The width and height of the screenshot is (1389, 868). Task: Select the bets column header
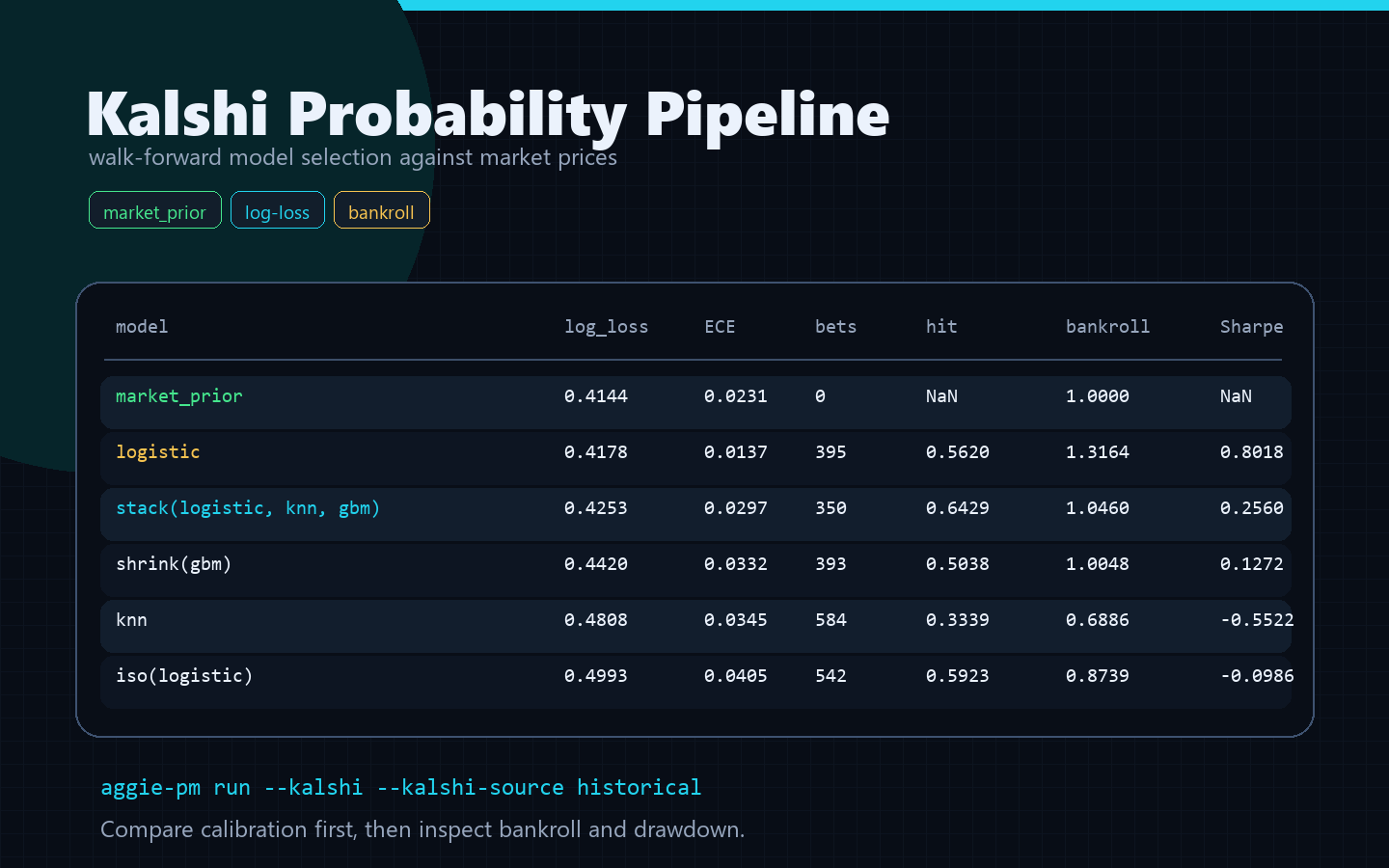click(836, 327)
